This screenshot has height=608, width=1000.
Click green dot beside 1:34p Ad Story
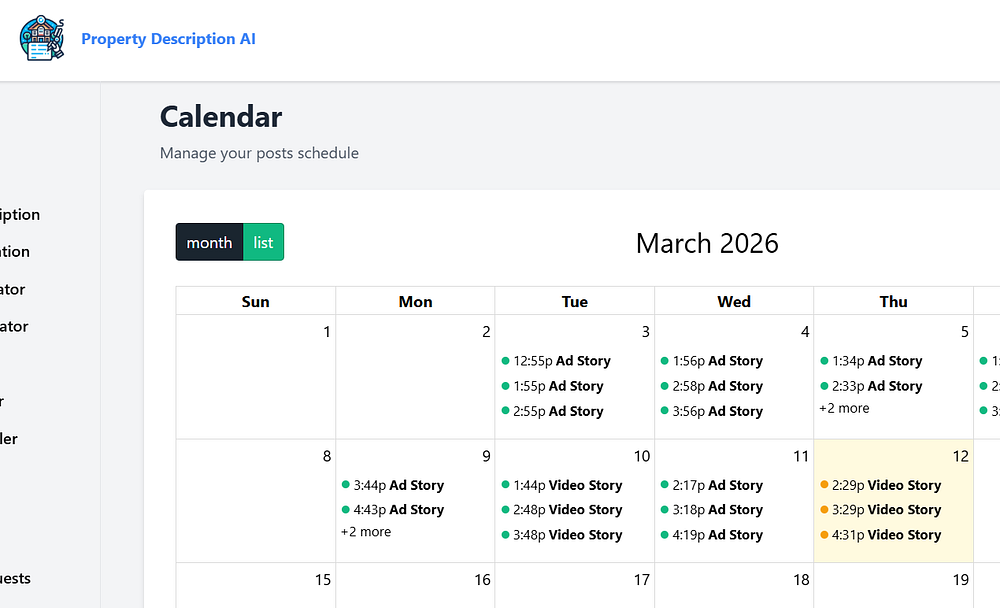click(x=824, y=361)
